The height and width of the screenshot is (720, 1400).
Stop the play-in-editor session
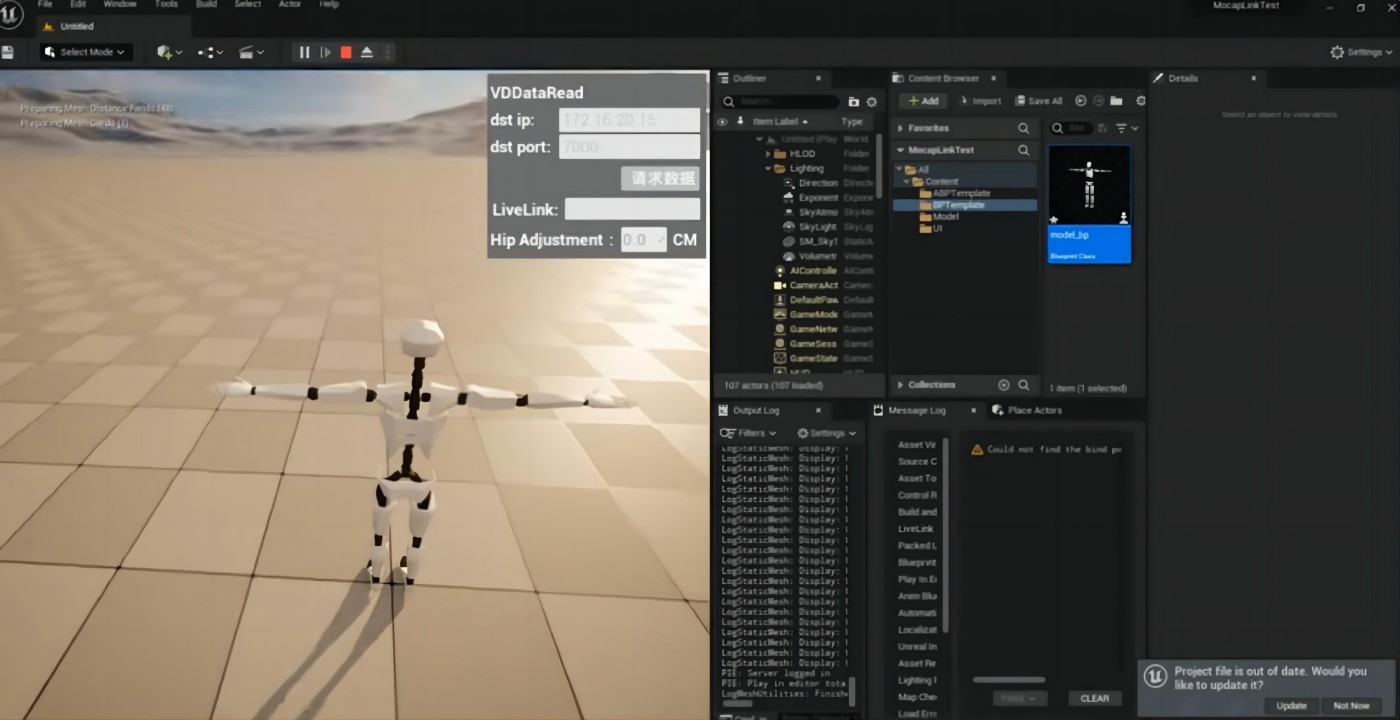346,52
